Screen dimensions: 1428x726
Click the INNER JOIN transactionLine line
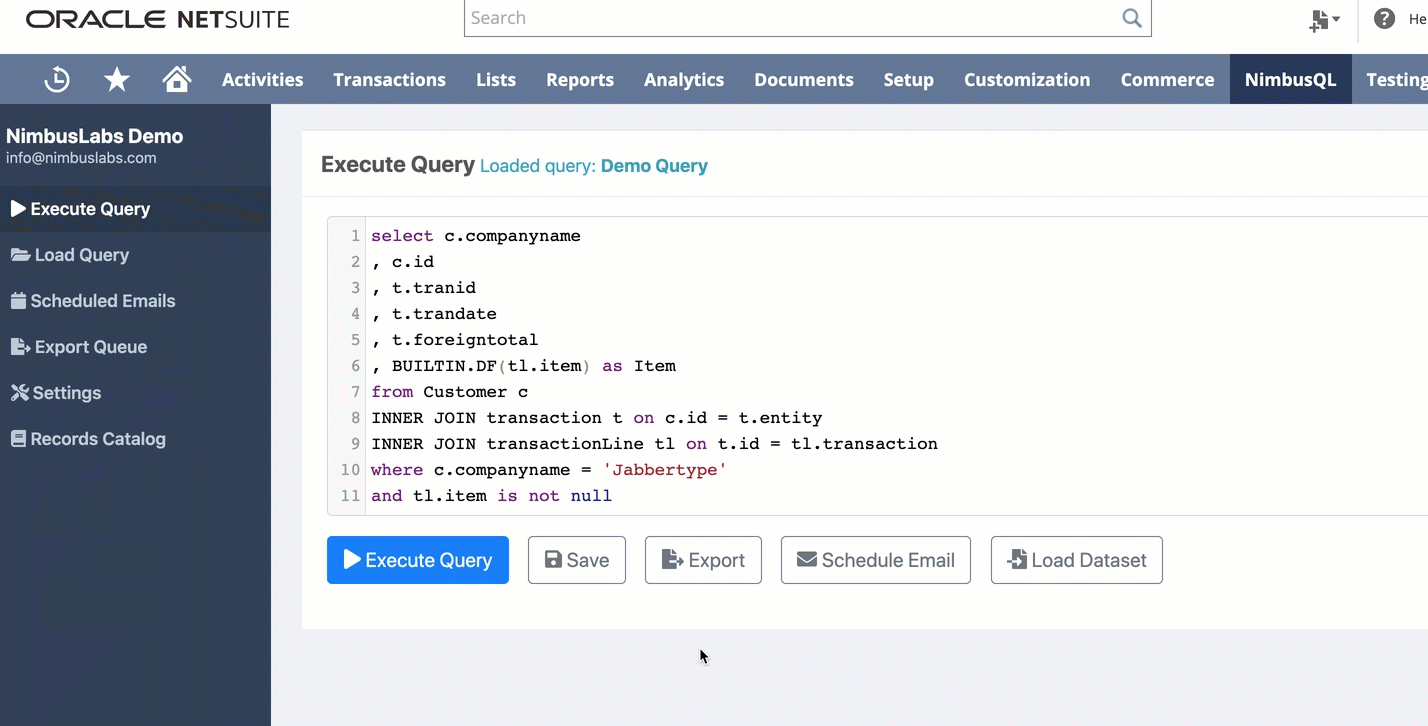654,444
